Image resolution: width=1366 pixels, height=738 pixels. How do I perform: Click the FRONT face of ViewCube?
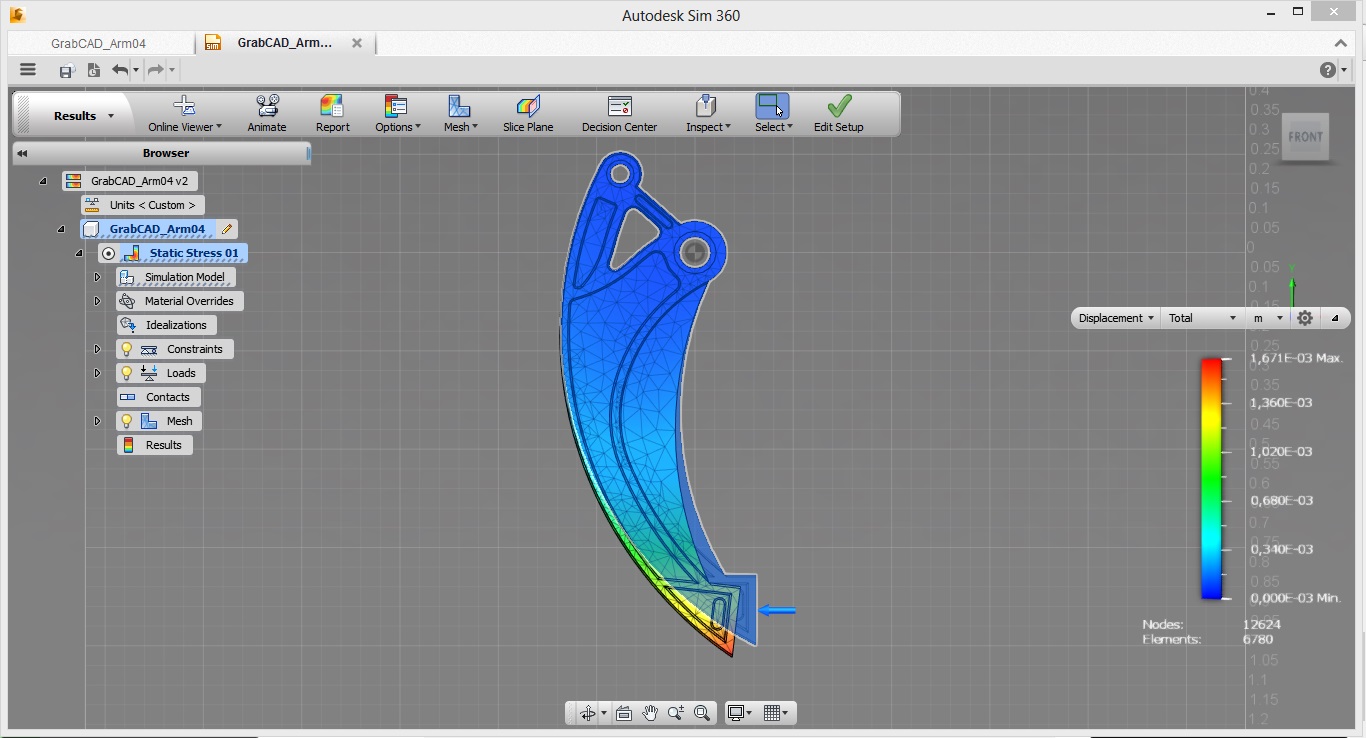[1305, 137]
